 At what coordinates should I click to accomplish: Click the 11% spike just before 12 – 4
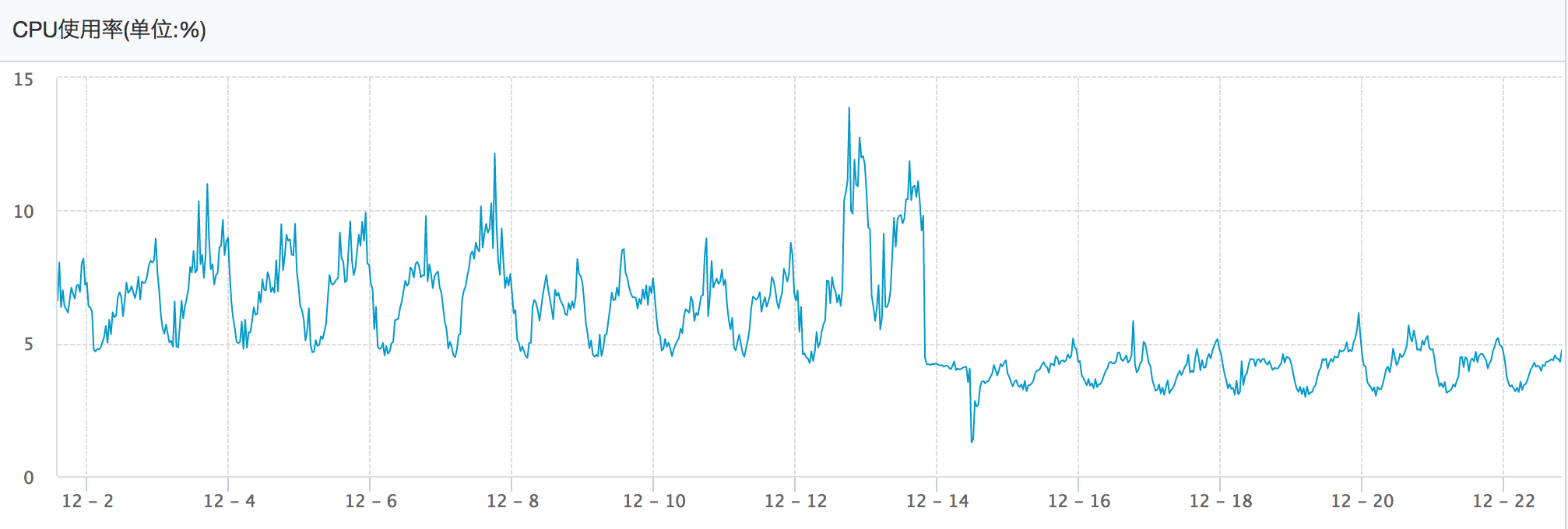click(207, 185)
